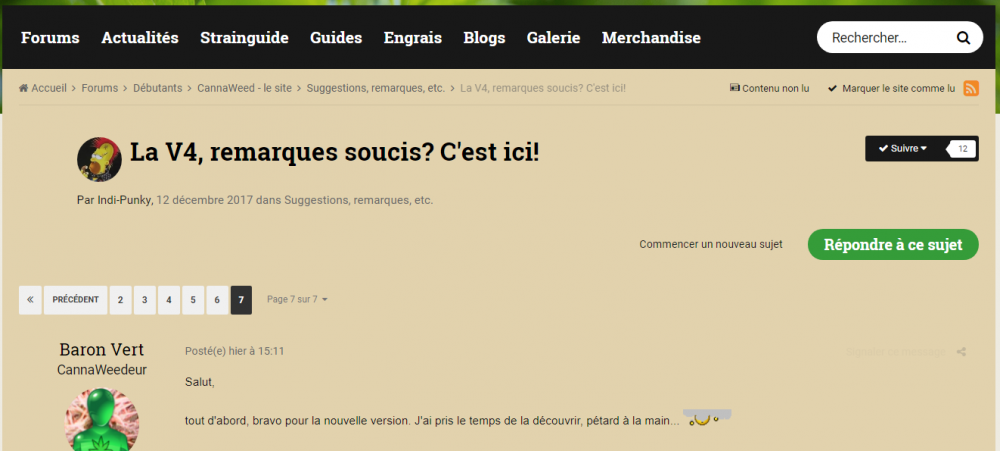The width and height of the screenshot is (1000, 451).
Task: Go to page 3
Action: (145, 300)
